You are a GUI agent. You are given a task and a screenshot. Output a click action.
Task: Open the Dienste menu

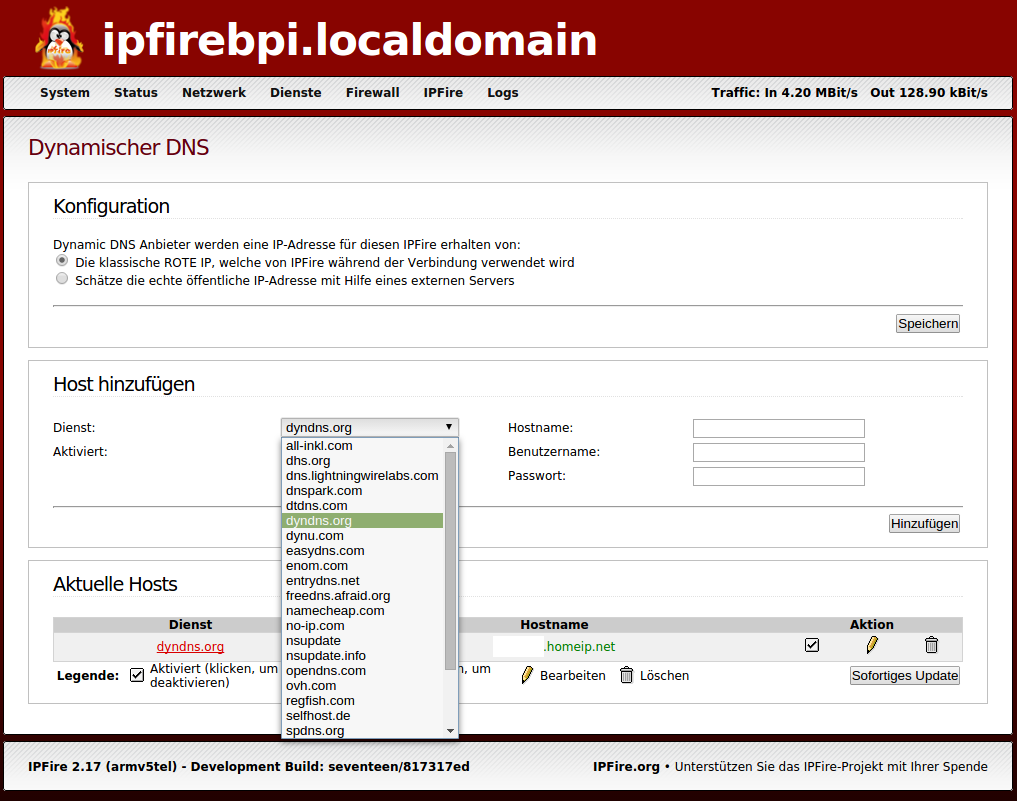tap(296, 93)
